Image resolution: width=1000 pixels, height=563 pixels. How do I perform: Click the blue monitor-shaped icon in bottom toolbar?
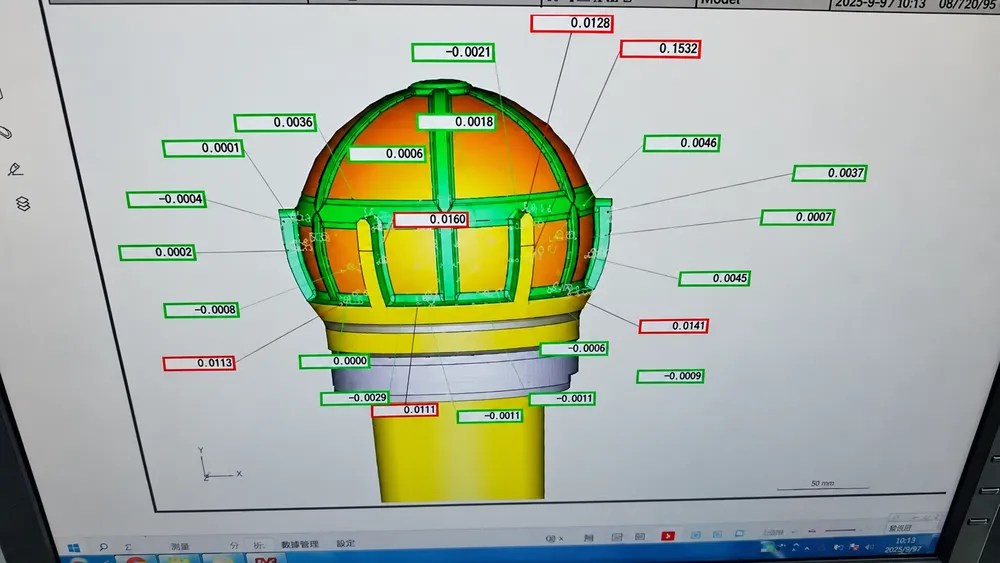point(740,534)
